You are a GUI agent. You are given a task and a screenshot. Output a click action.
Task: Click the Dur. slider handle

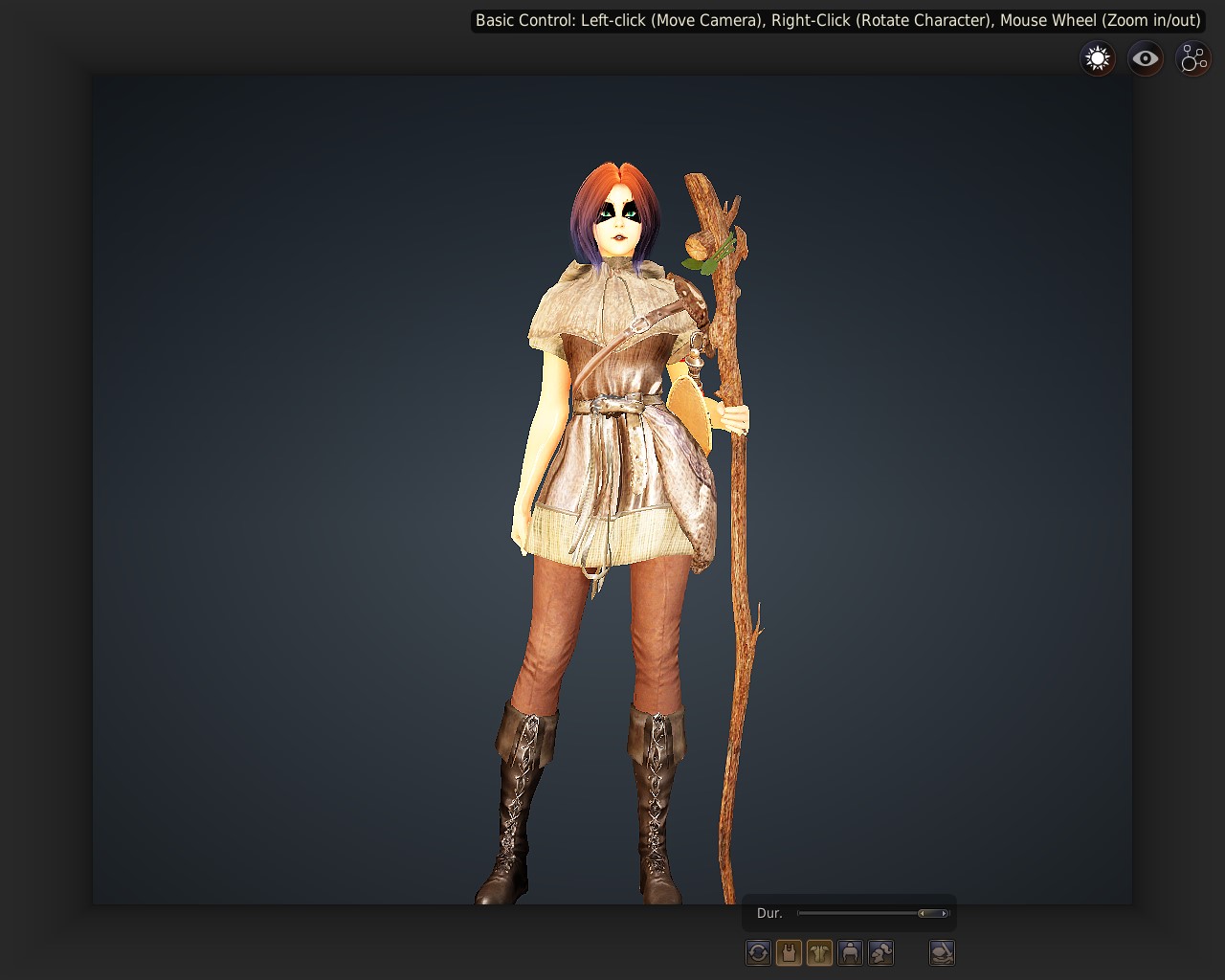(x=933, y=913)
